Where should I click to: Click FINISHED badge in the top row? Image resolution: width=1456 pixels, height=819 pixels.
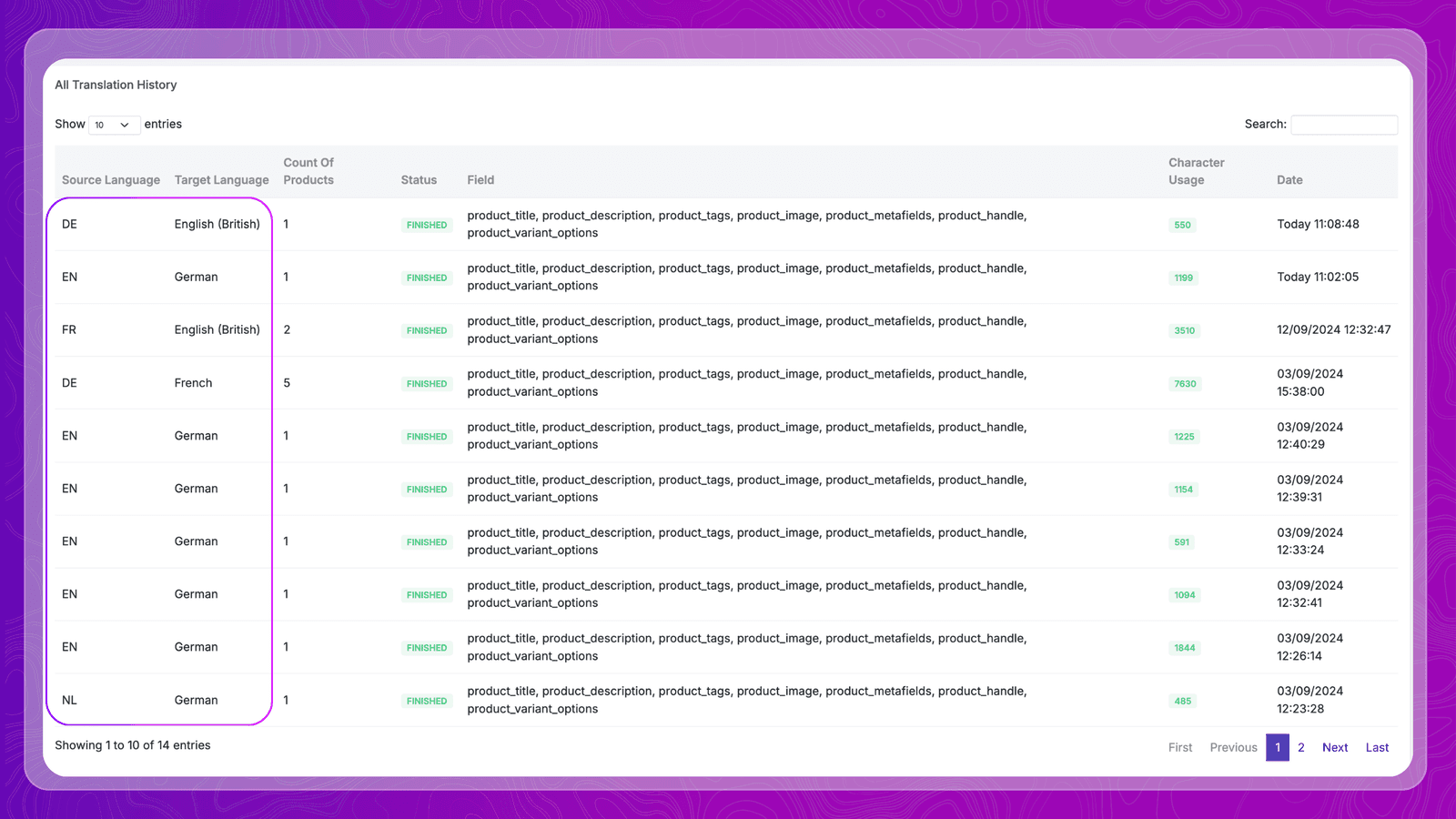pos(427,225)
